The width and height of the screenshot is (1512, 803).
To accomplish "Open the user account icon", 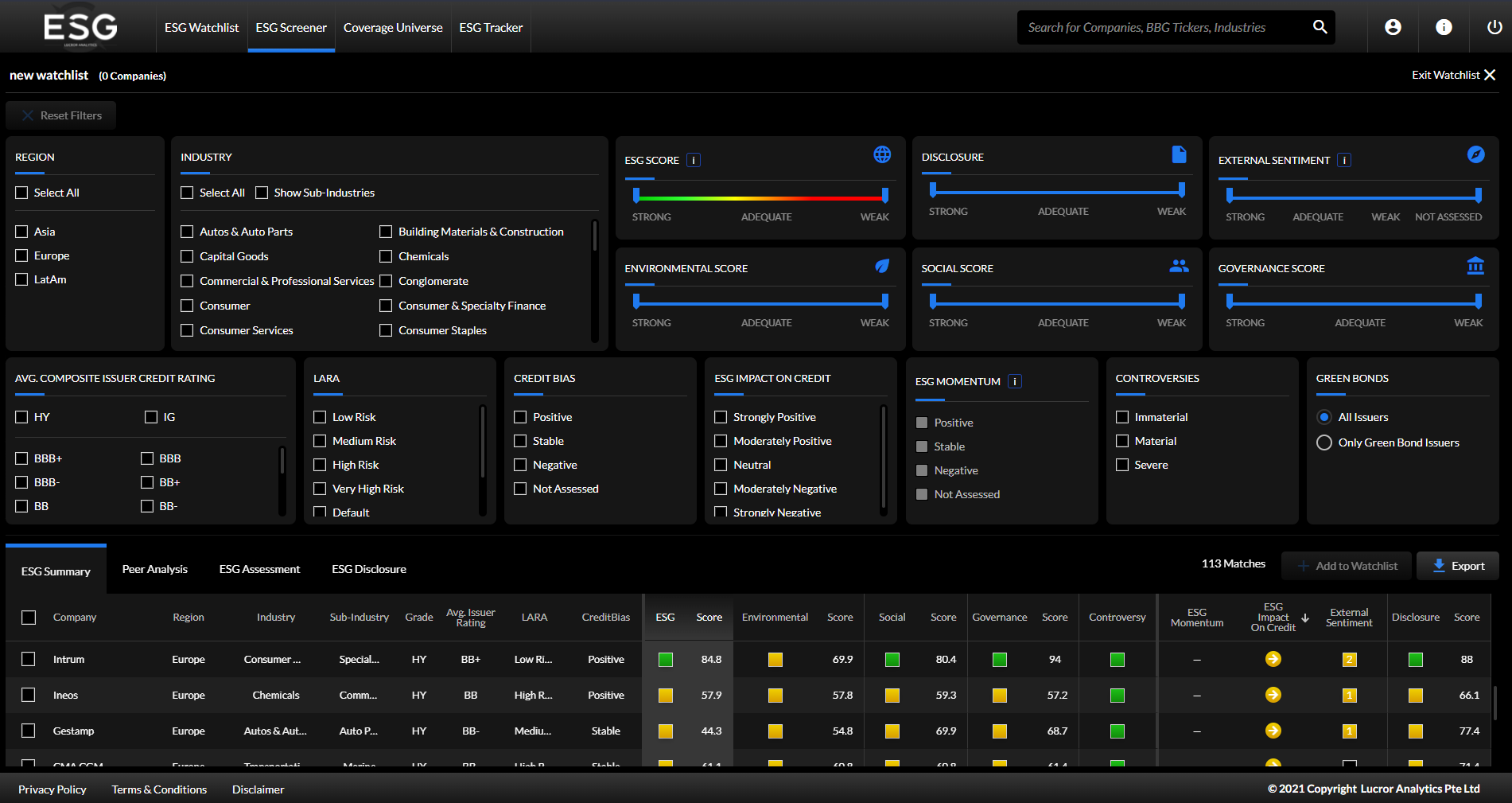I will [1393, 27].
